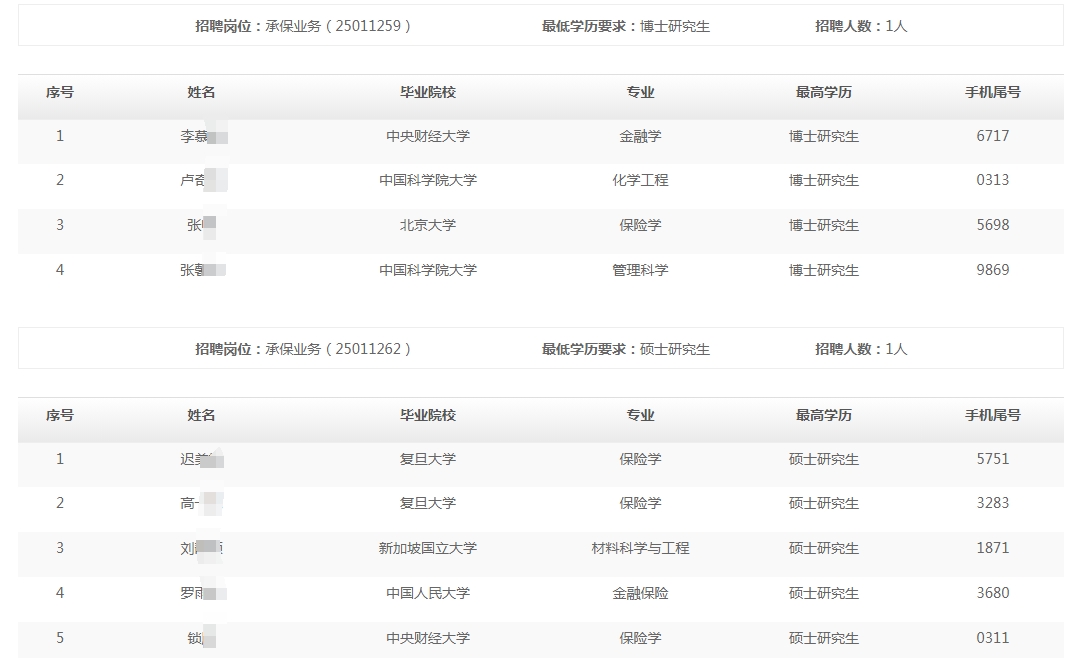The image size is (1080, 658).
Task: Select the 最低学历要求：硕士研究生 requirement text
Action: pyautogui.click(x=626, y=349)
